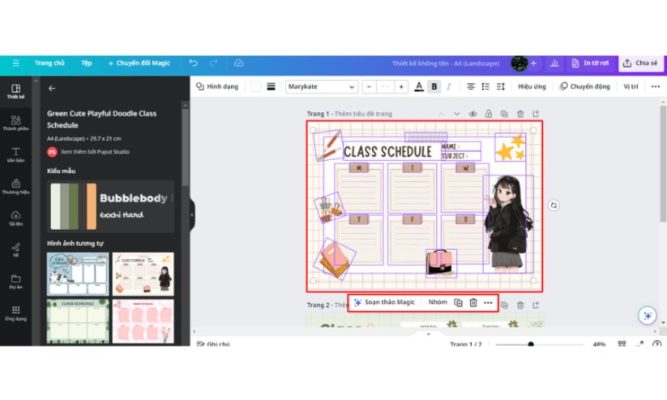Open the Chuyển đổi Magic dropdown
Viewport: 667px width, 400px height.
[x=139, y=63]
